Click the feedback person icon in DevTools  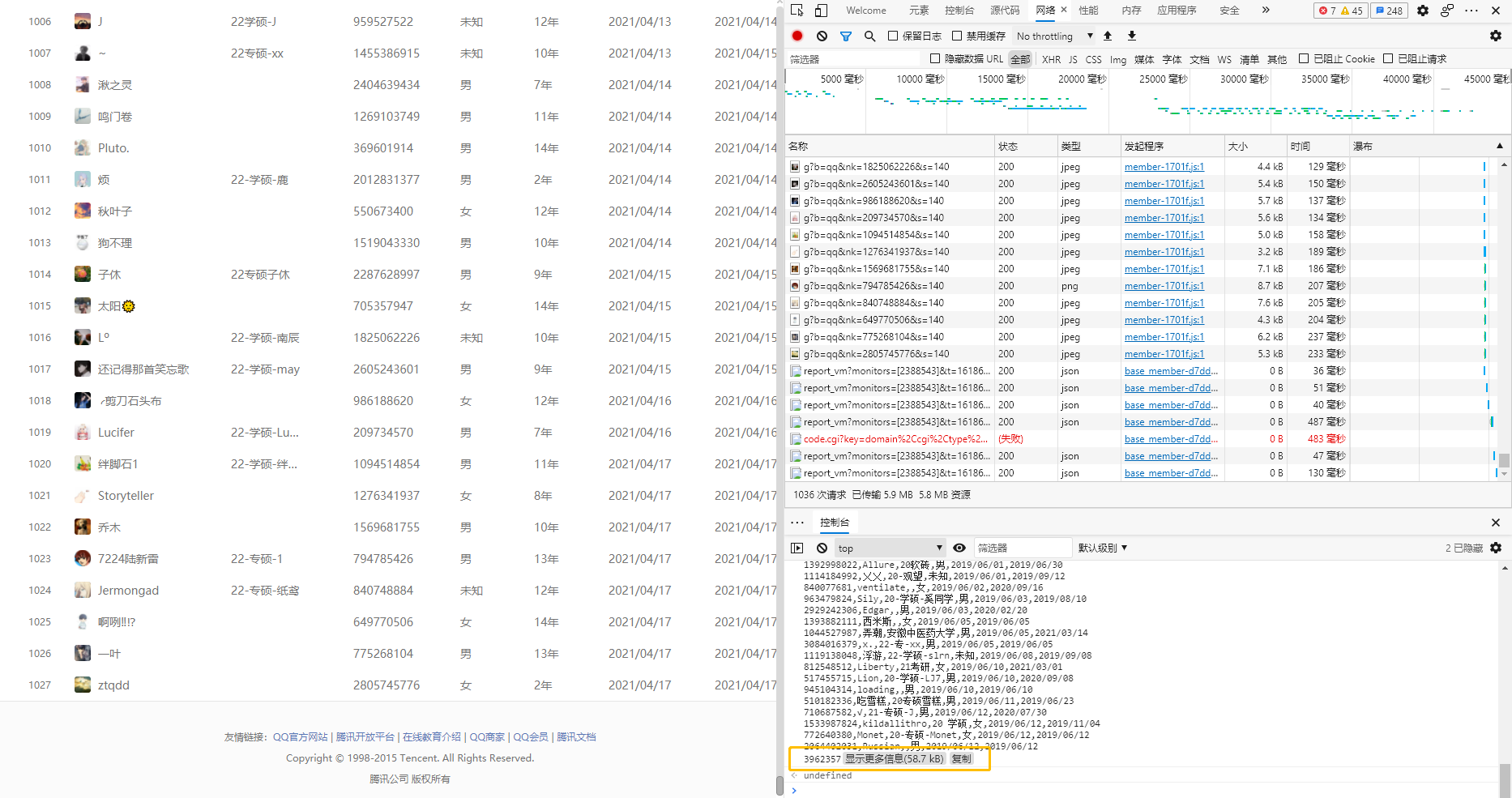1447,11
